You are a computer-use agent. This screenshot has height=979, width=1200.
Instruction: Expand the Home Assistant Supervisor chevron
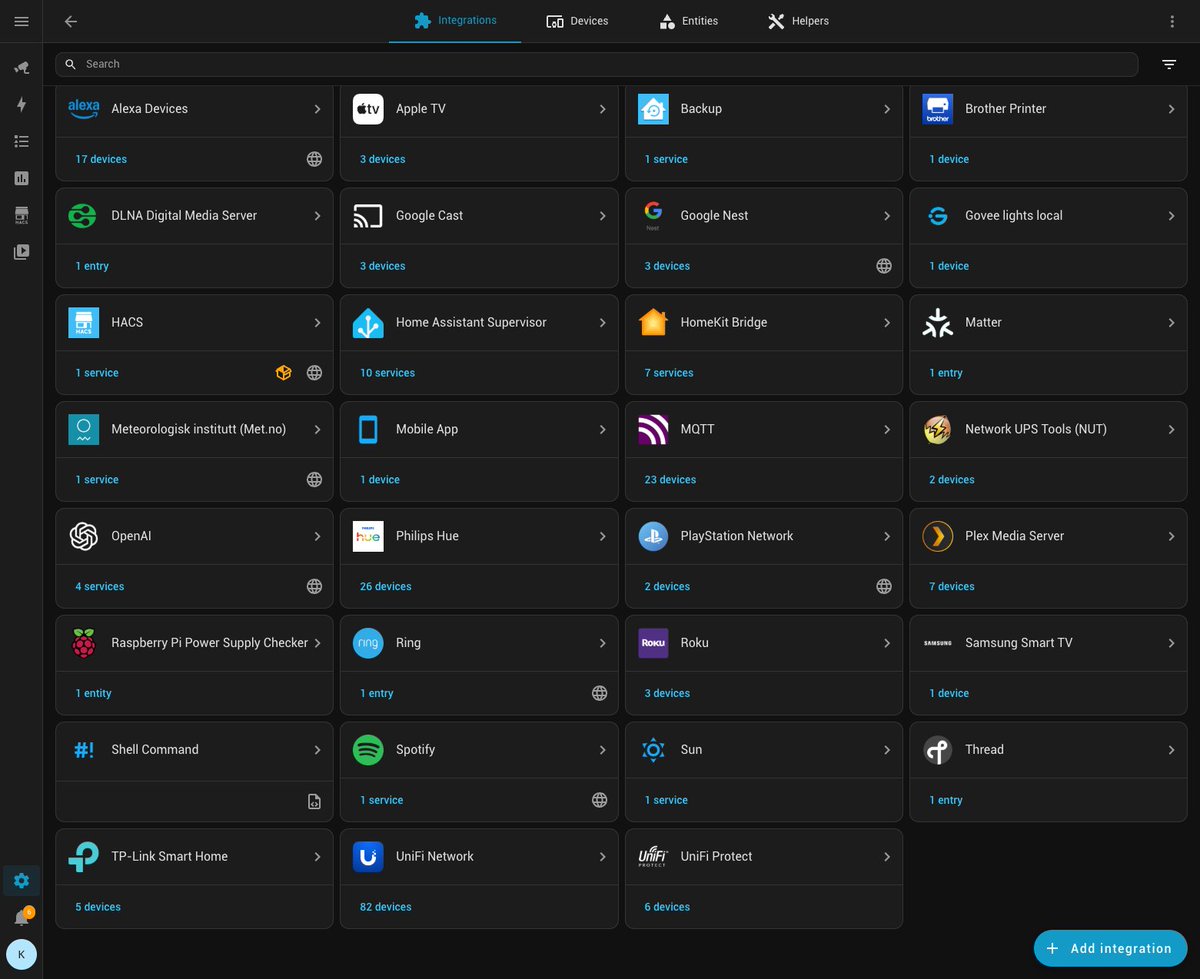coord(602,323)
